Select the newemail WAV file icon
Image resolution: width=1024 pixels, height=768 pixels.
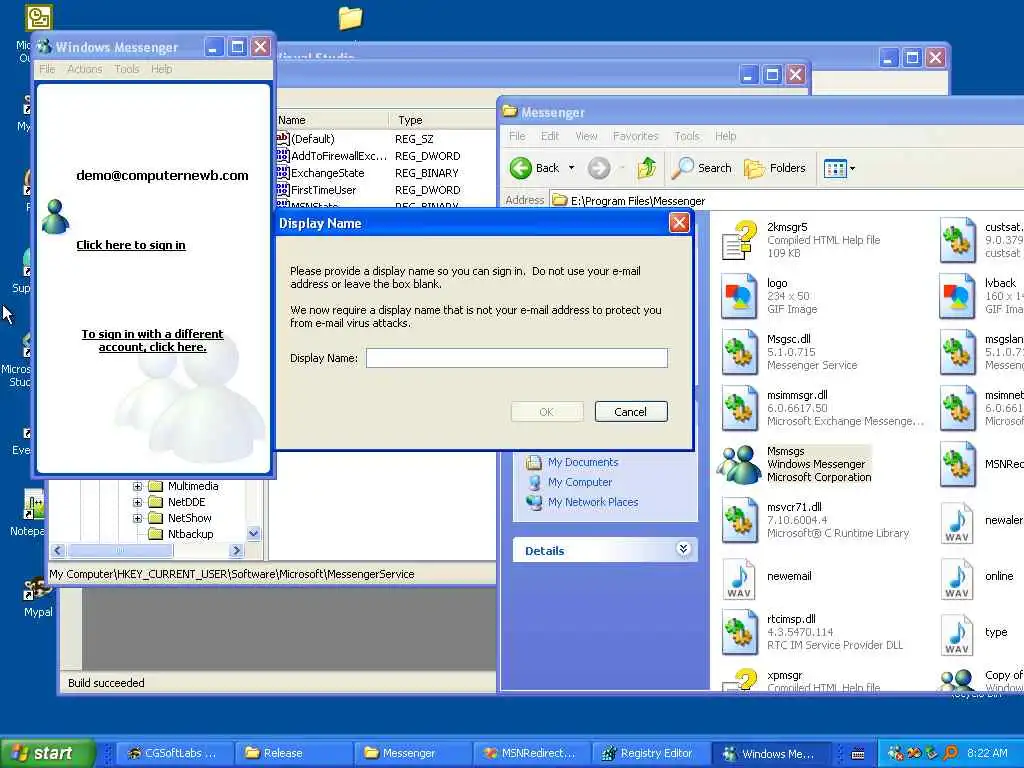click(x=739, y=578)
